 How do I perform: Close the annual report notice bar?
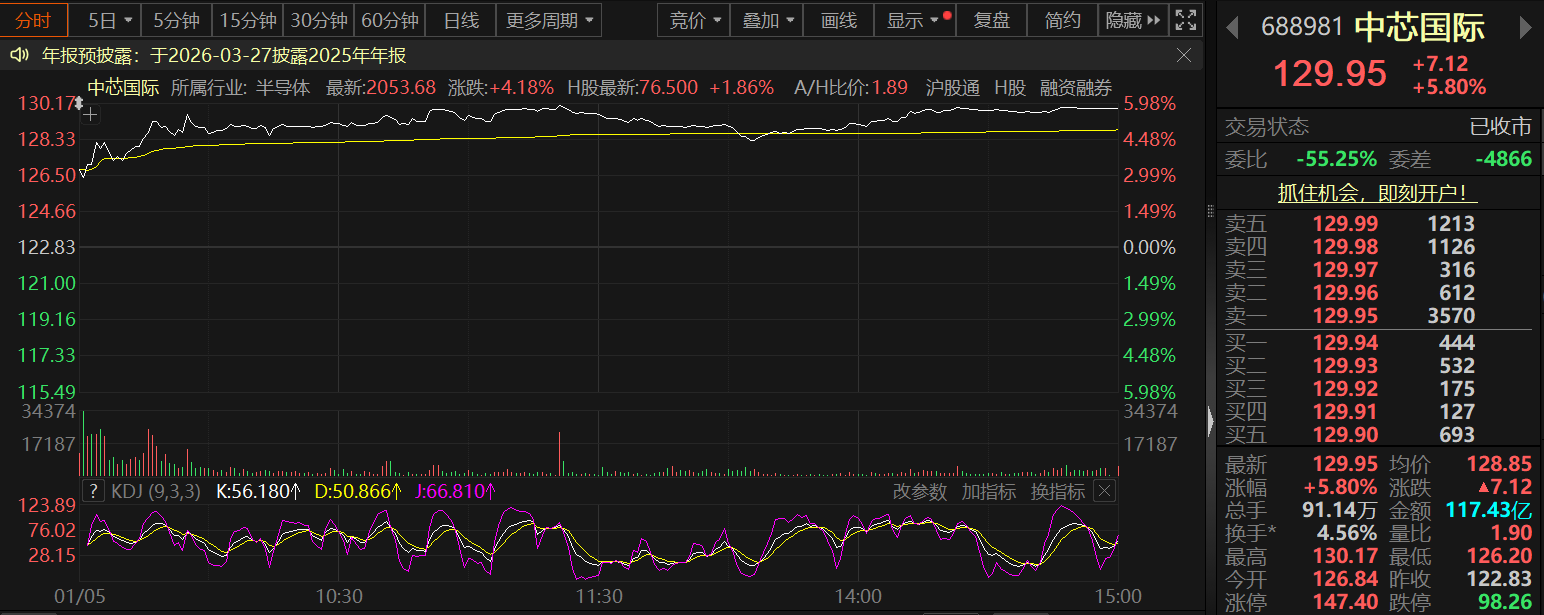pyautogui.click(x=1184, y=56)
